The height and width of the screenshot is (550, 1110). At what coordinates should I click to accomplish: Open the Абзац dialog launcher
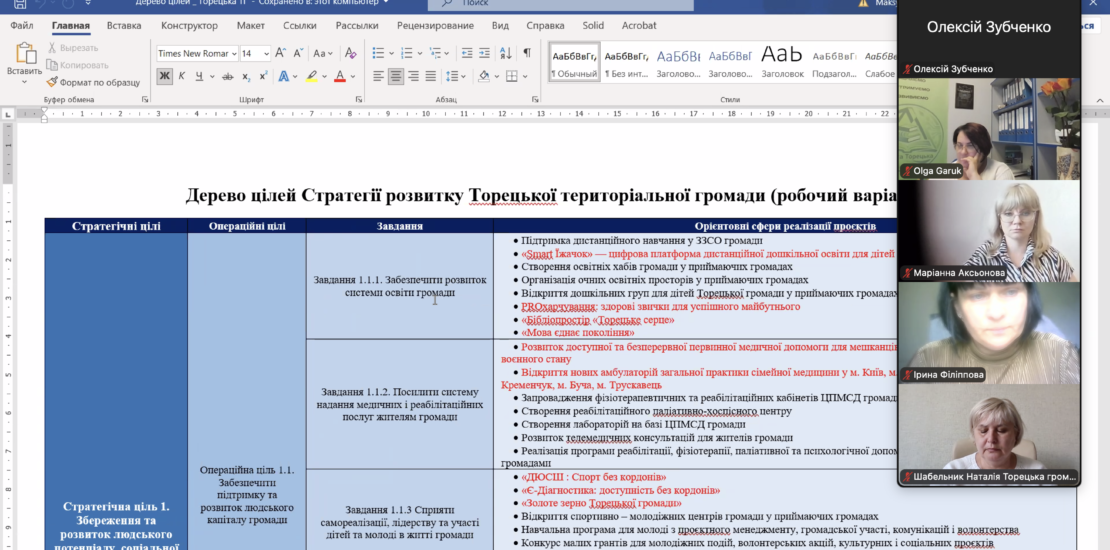[535, 100]
